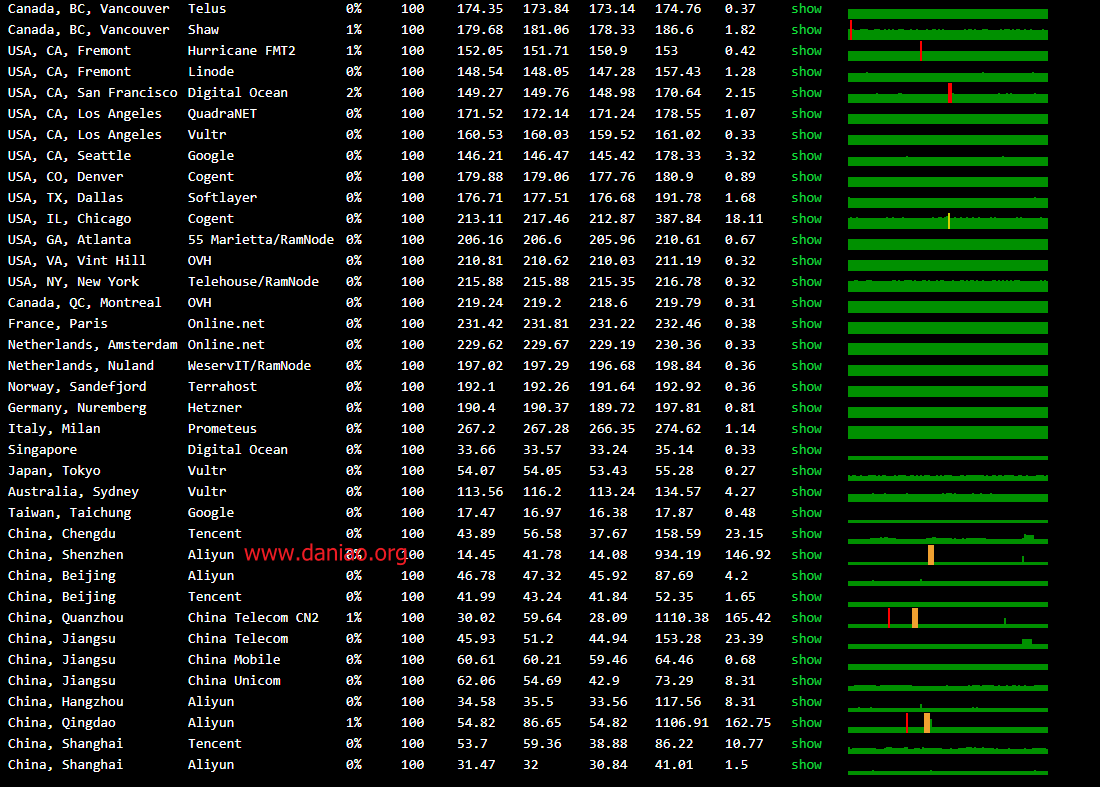This screenshot has width=1100, height=787.
Task: Click latency graph bar for Chicago Cogent
Action: pos(948,222)
